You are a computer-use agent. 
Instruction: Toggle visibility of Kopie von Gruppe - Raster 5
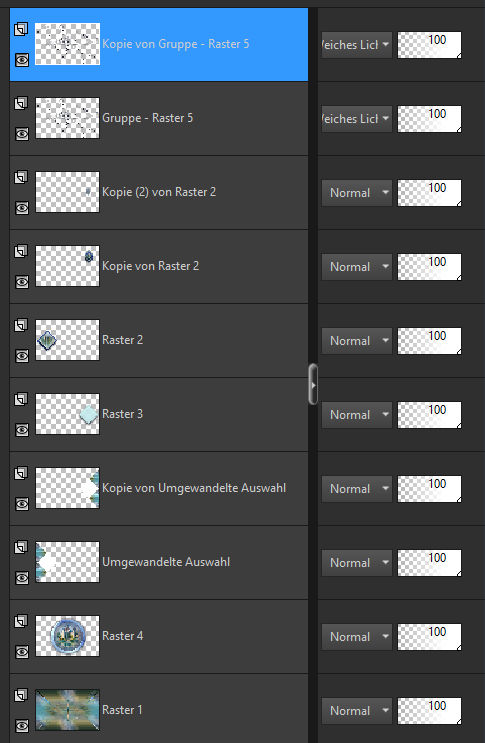click(22, 60)
